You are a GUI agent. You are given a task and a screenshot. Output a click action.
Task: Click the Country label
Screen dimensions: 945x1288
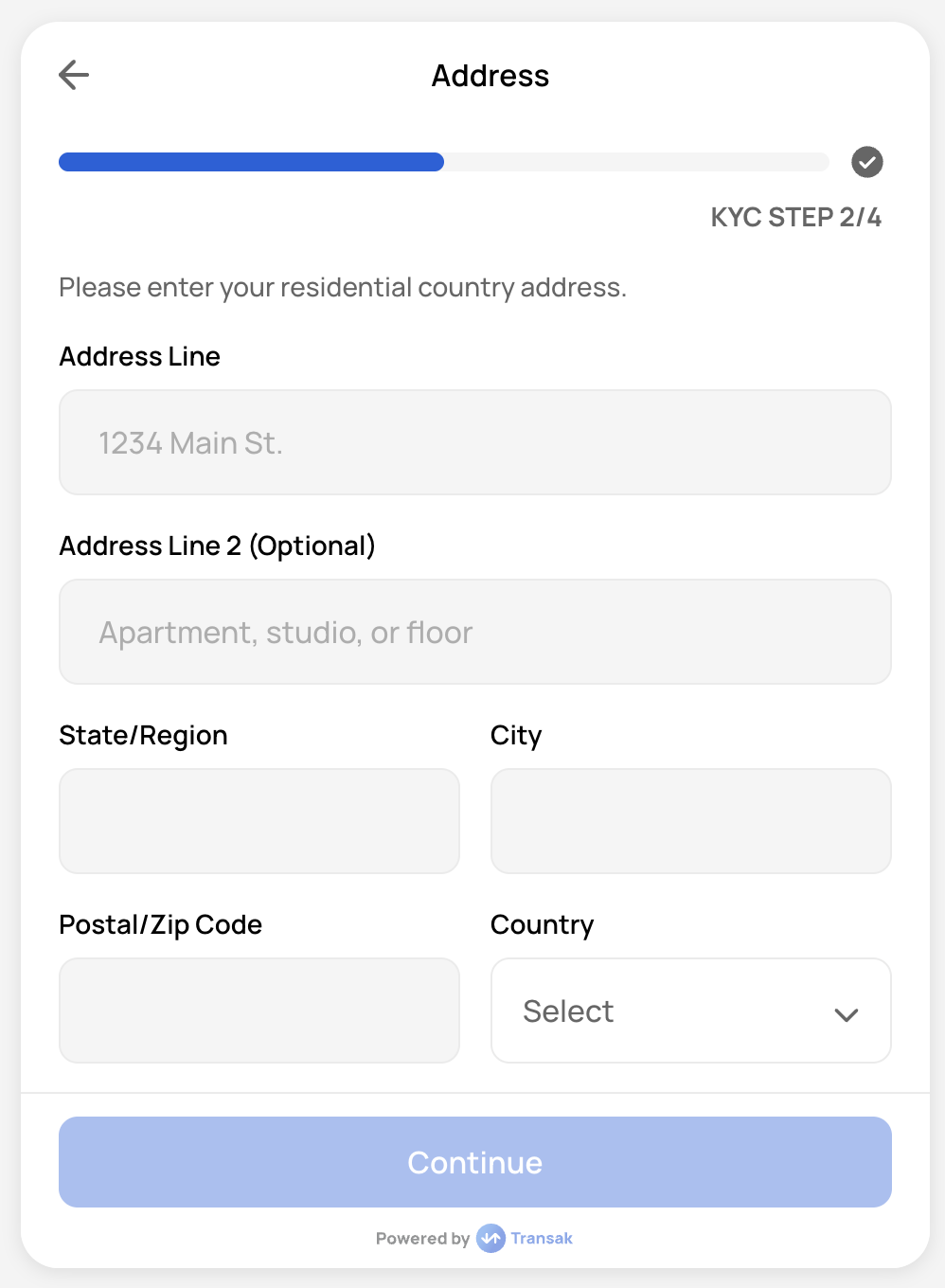coord(542,924)
